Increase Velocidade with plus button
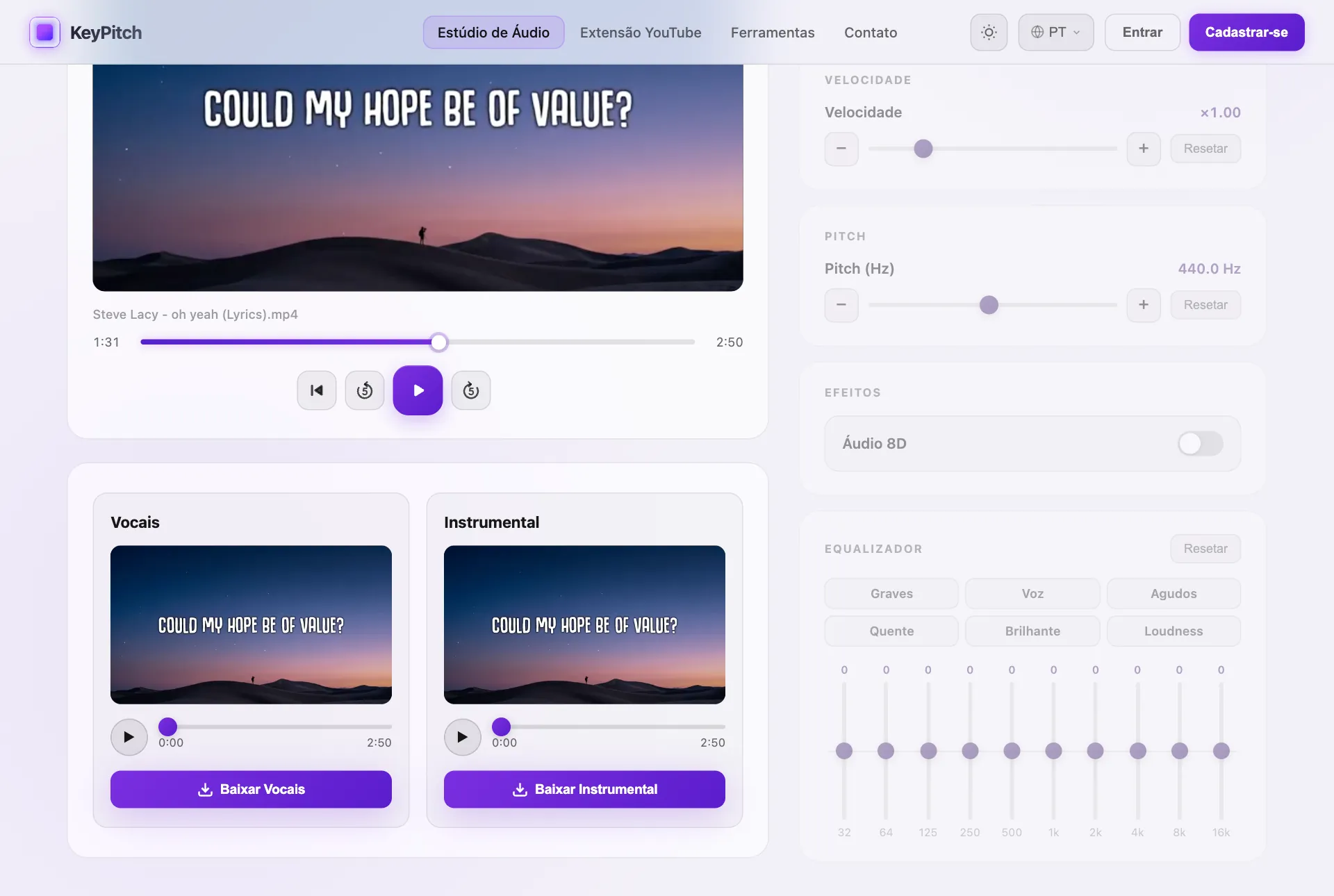The height and width of the screenshot is (896, 1334). (1144, 149)
